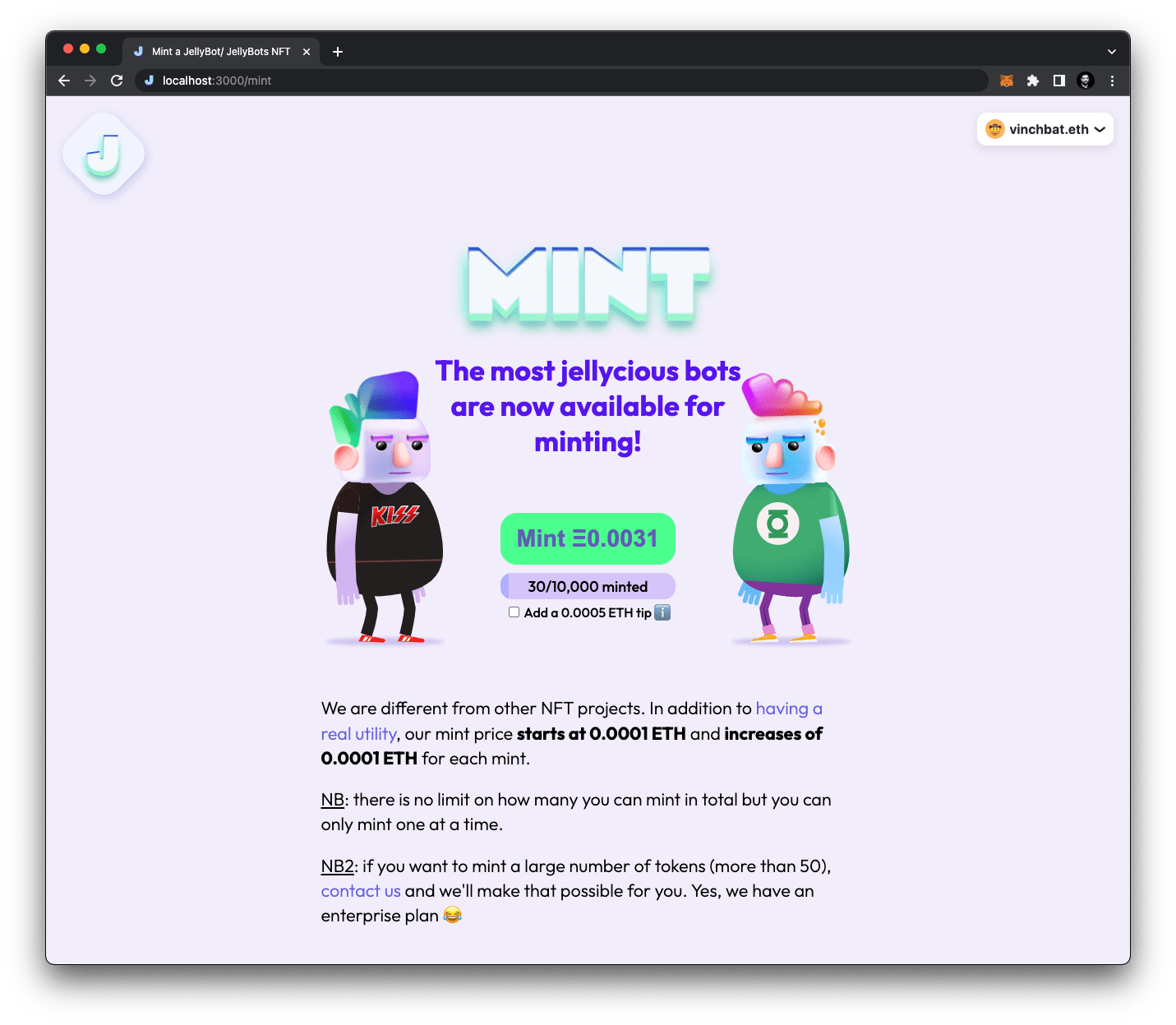Click the 30/10,000 minted progress bar
The image size is (1176, 1025).
point(588,586)
